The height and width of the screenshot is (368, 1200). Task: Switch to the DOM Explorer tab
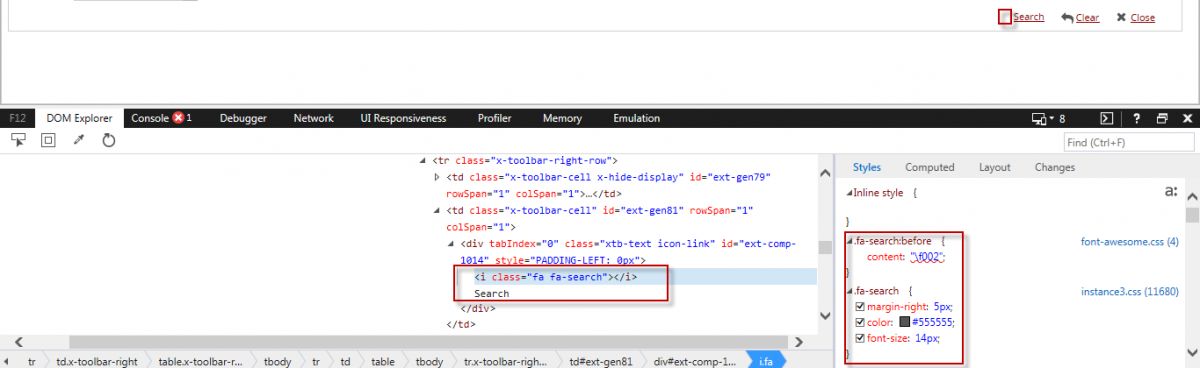click(79, 118)
